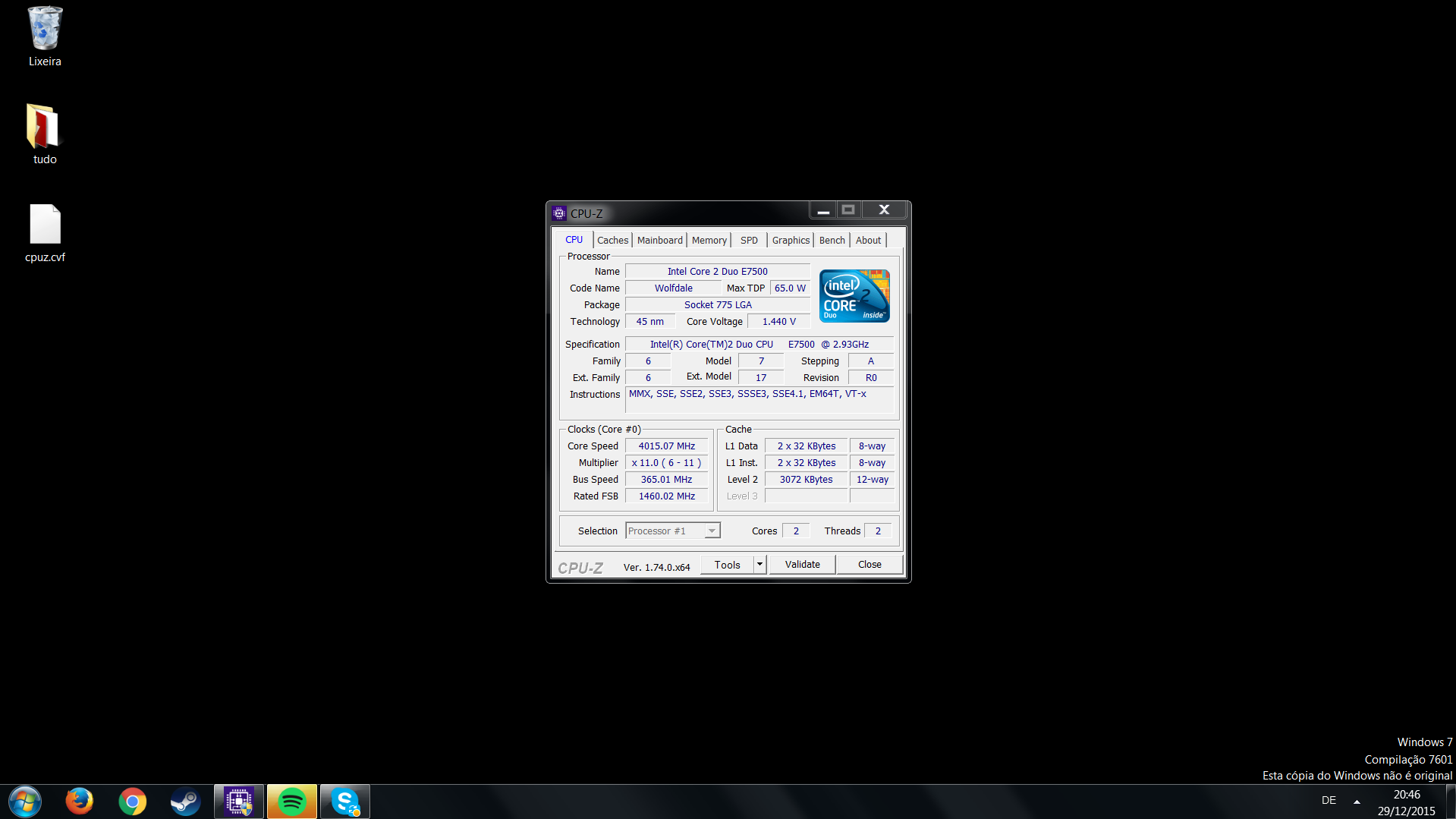
Task: Click the Core Speed value 4015.07 MHz
Action: [666, 446]
